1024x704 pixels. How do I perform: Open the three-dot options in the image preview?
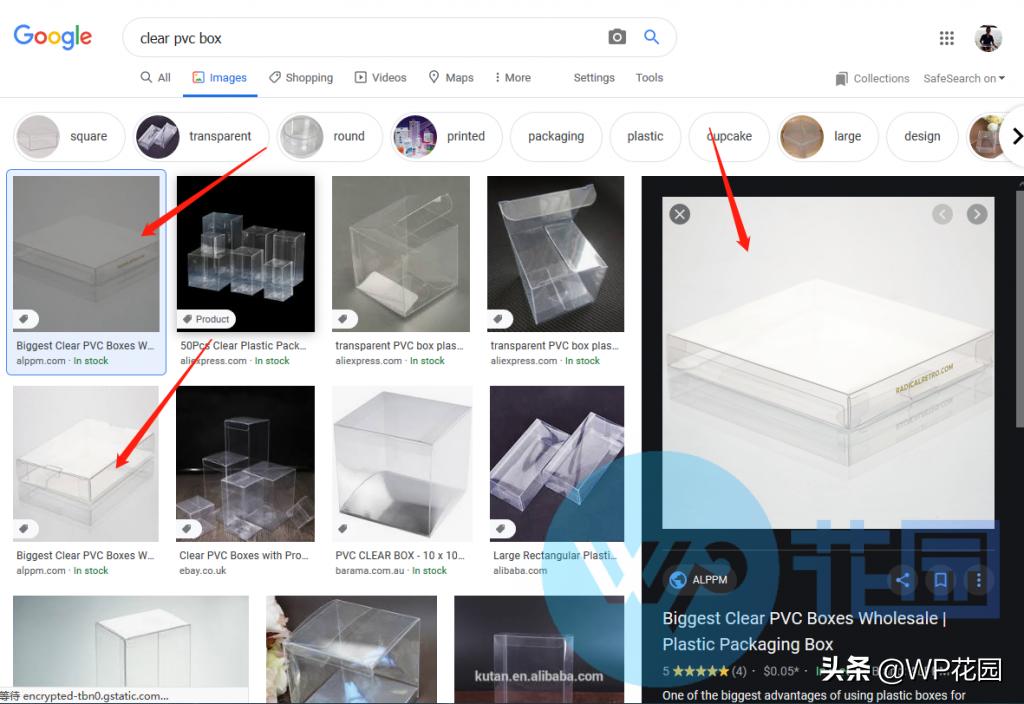(977, 580)
